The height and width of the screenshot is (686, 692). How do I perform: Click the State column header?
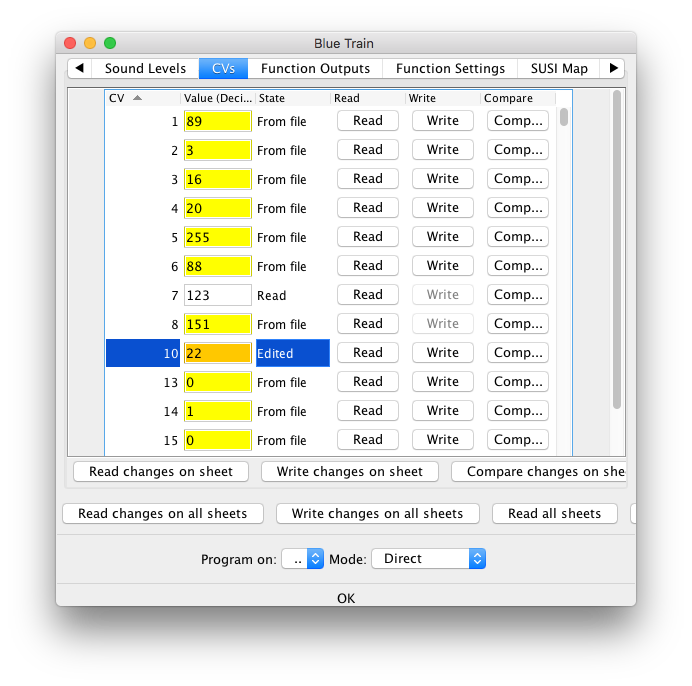coord(292,98)
